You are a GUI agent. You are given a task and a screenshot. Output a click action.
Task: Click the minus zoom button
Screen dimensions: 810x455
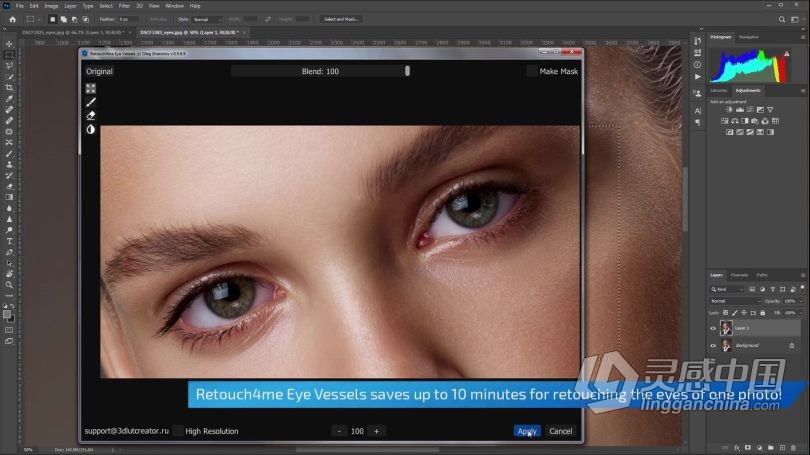pyautogui.click(x=339, y=431)
